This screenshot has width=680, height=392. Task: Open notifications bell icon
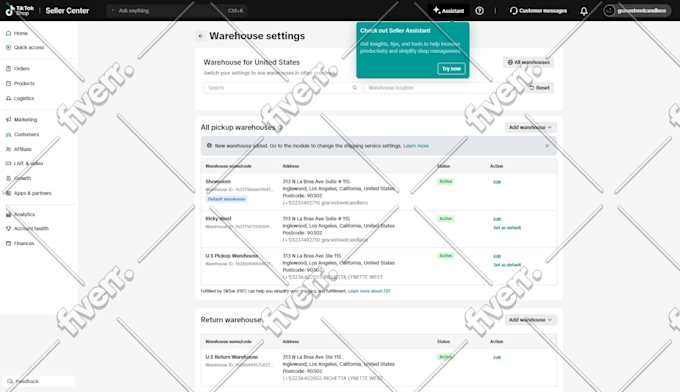pos(584,11)
